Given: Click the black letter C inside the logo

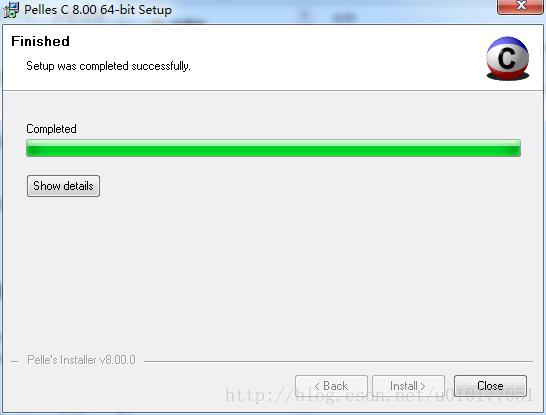Looking at the screenshot, I should point(507,58).
